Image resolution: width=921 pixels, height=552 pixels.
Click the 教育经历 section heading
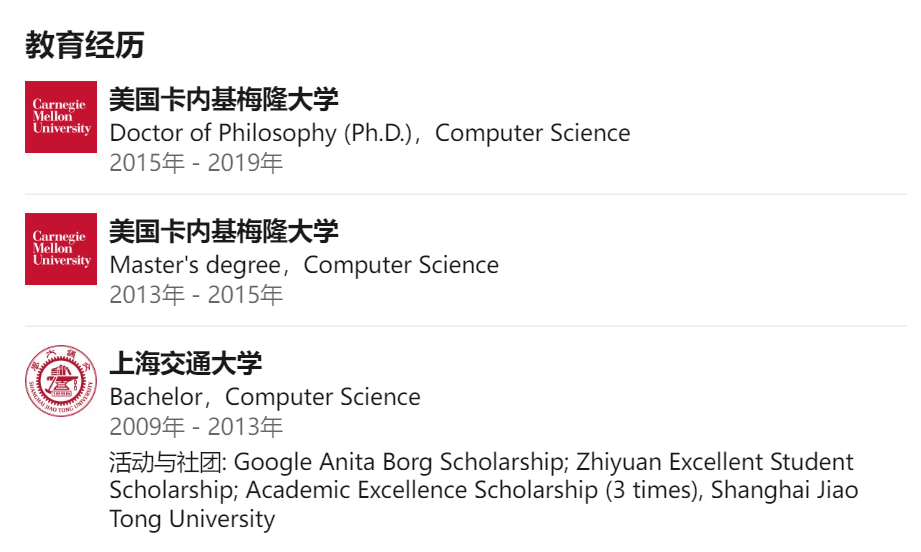85,45
